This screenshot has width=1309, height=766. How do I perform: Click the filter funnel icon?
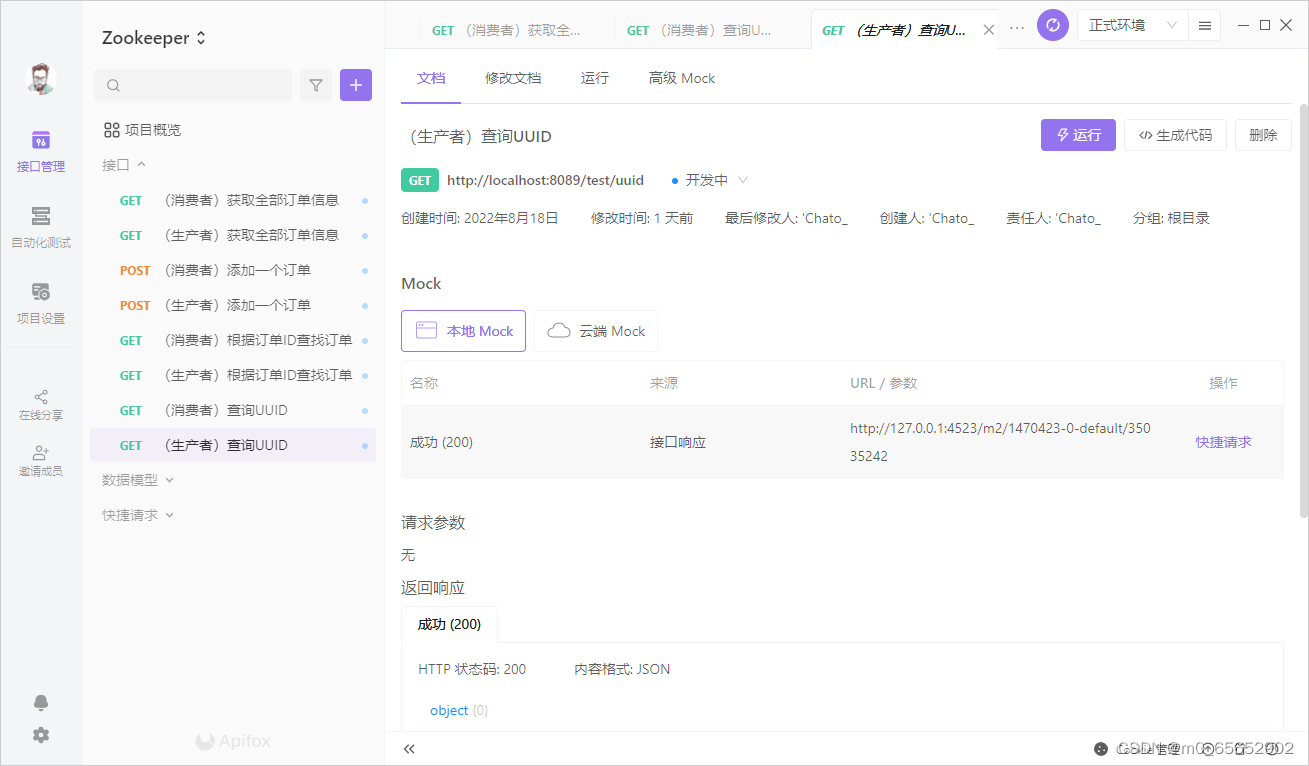pyautogui.click(x=316, y=85)
